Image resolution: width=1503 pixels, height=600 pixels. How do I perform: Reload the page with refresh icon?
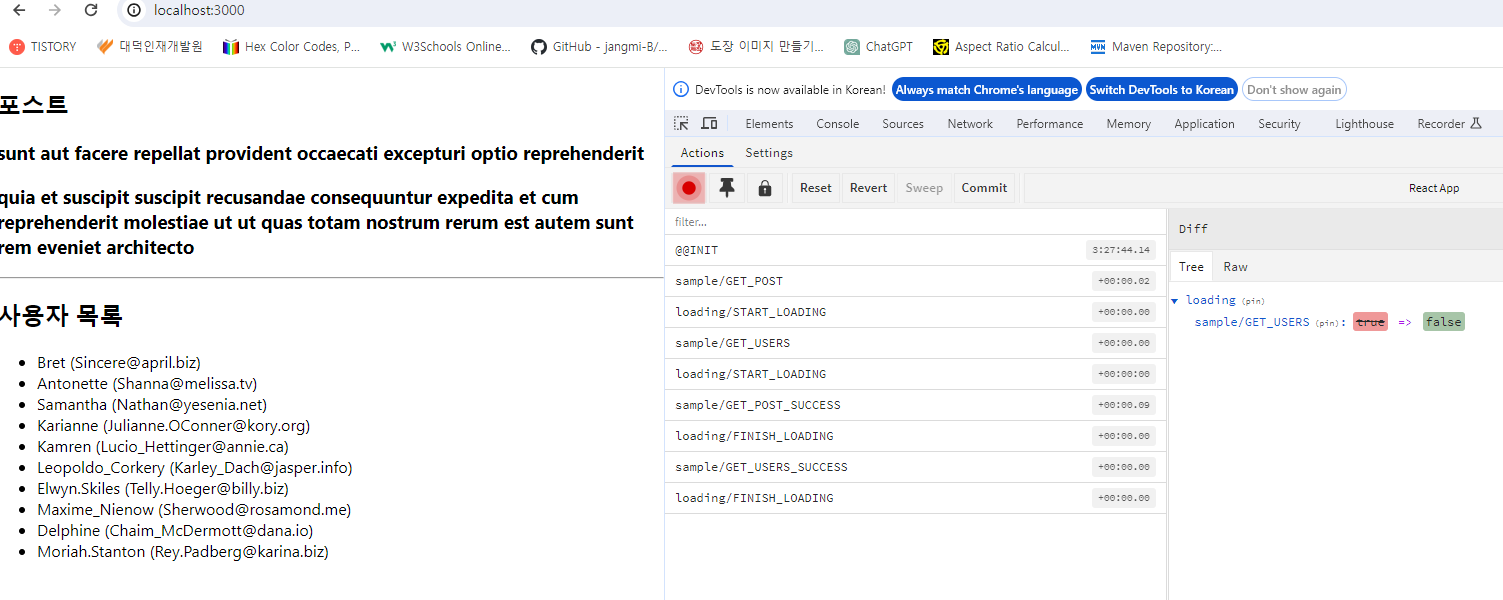click(x=91, y=10)
